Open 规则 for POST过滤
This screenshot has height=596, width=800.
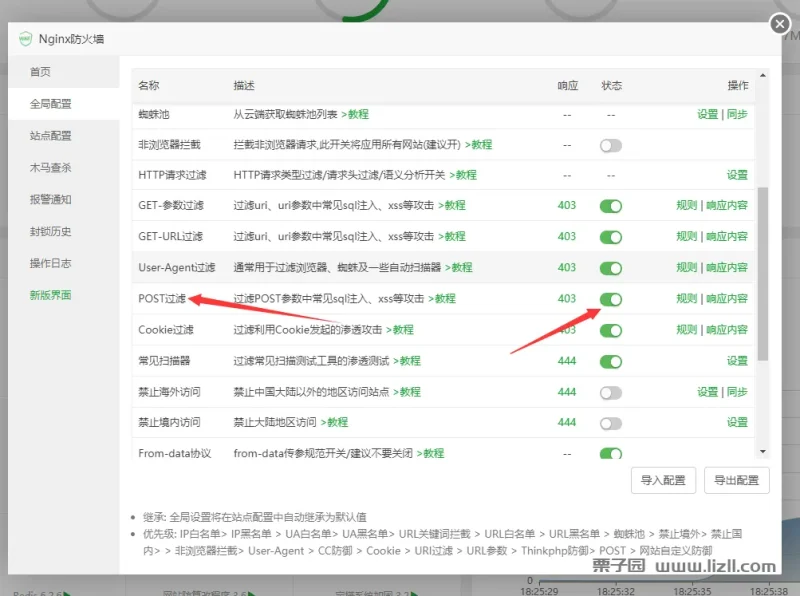pos(687,299)
